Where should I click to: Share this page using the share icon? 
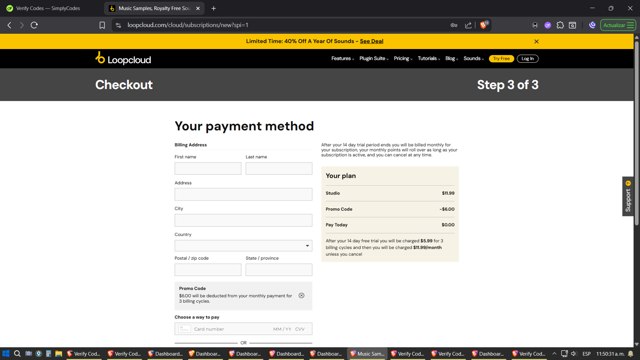(x=468, y=25)
